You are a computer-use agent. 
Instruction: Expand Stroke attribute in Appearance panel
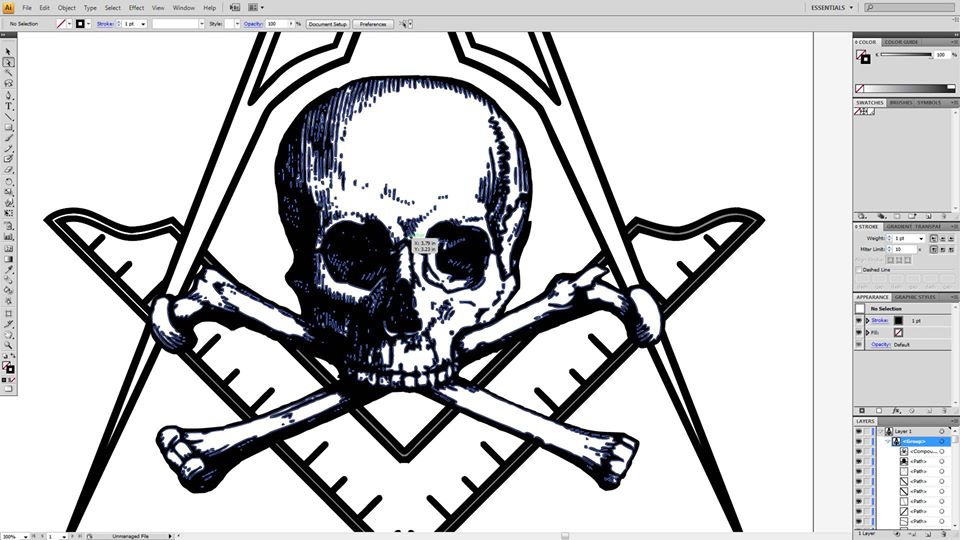pos(868,321)
